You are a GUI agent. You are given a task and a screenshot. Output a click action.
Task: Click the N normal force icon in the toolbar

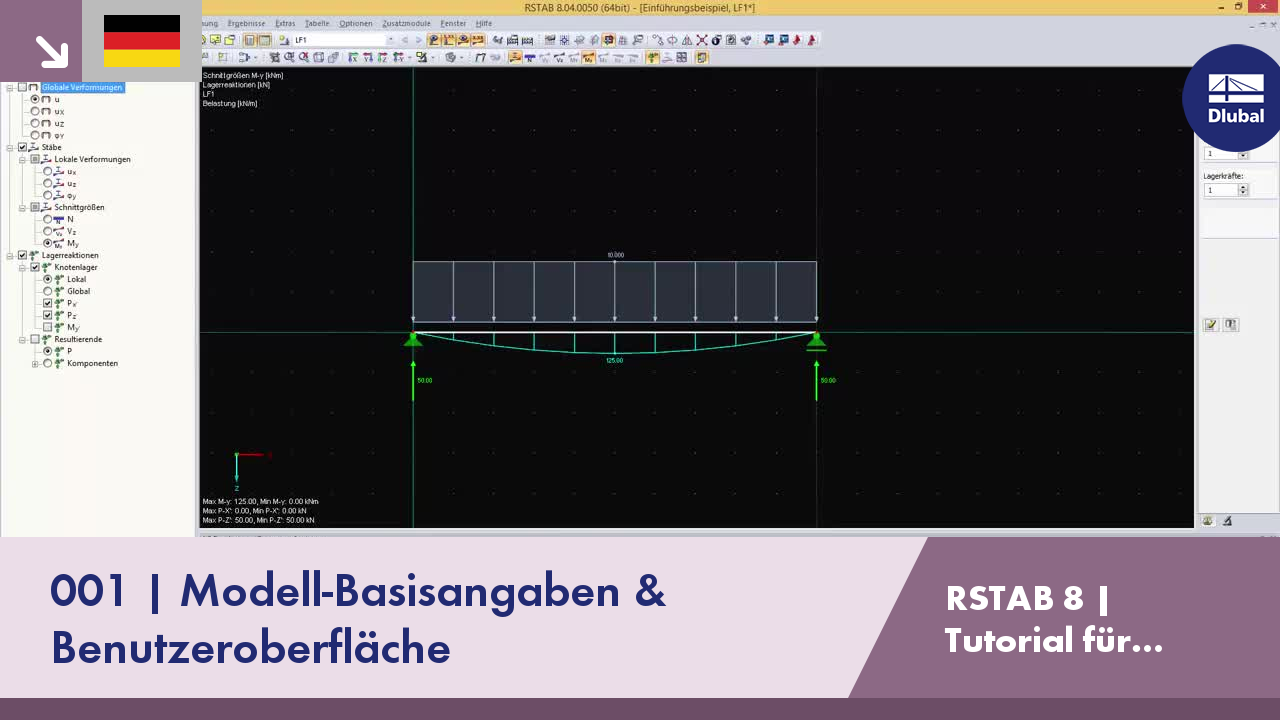[529, 57]
